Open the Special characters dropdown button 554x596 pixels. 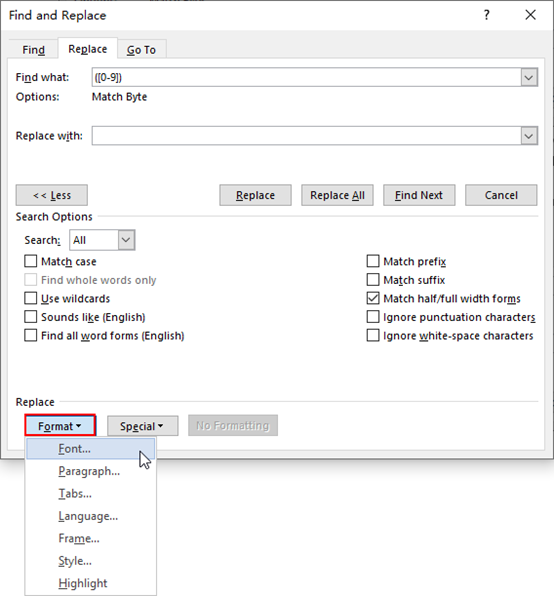tap(142, 426)
